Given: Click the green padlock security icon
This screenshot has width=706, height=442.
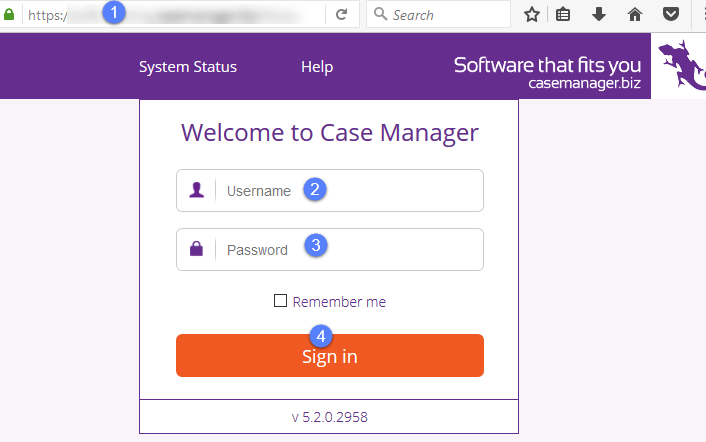Looking at the screenshot, I should (x=9, y=14).
